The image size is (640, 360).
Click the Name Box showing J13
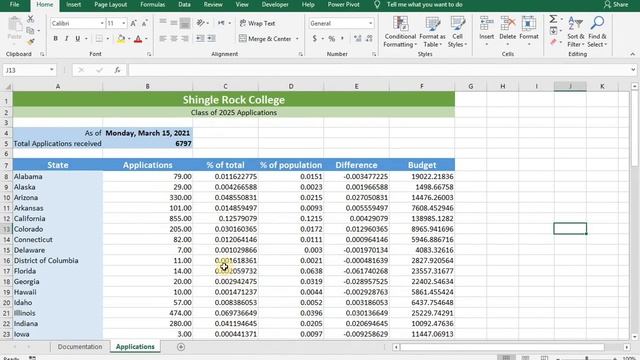click(x=26, y=70)
